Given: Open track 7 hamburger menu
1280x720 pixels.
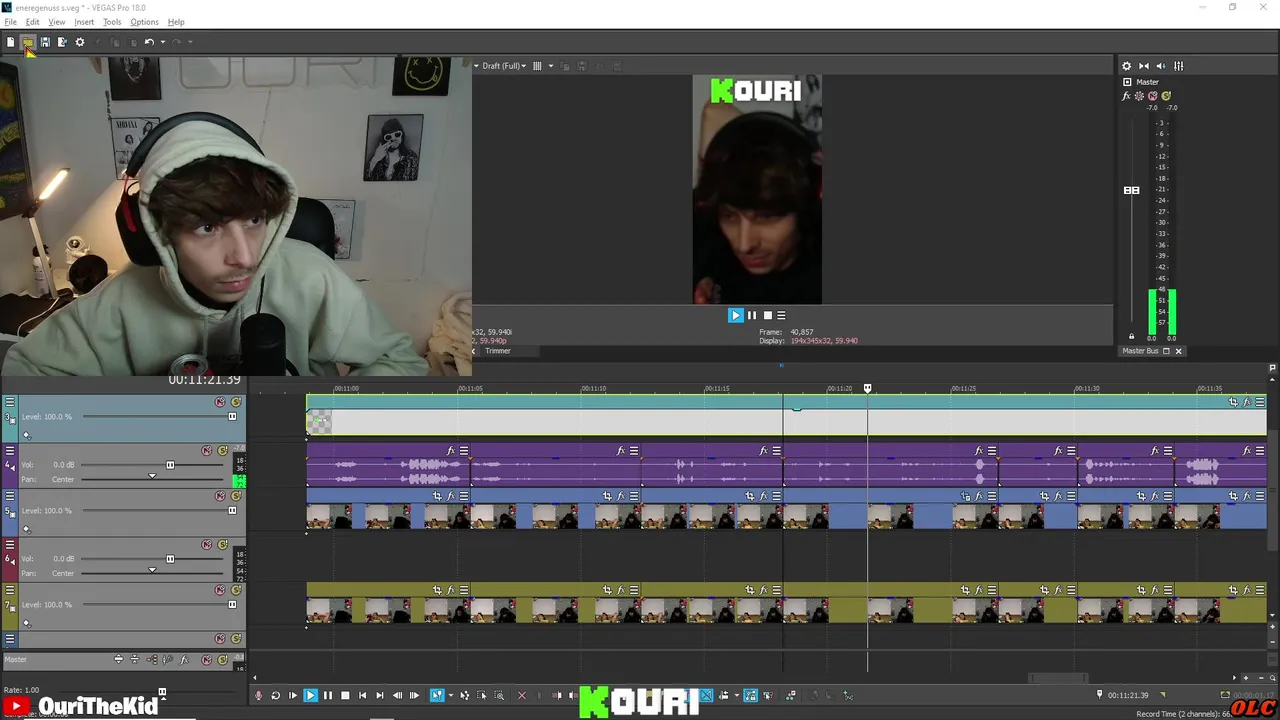Looking at the screenshot, I should 10,590.
